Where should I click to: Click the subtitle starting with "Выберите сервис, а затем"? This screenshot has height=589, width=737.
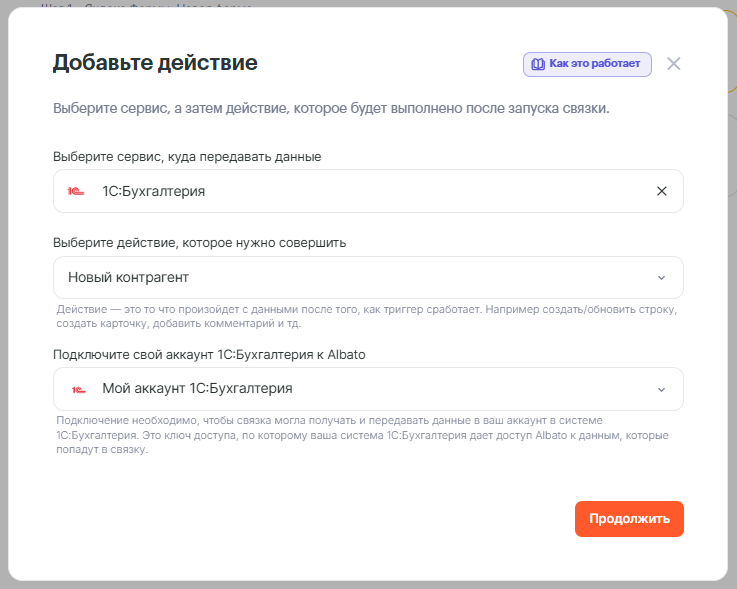pyautogui.click(x=331, y=108)
